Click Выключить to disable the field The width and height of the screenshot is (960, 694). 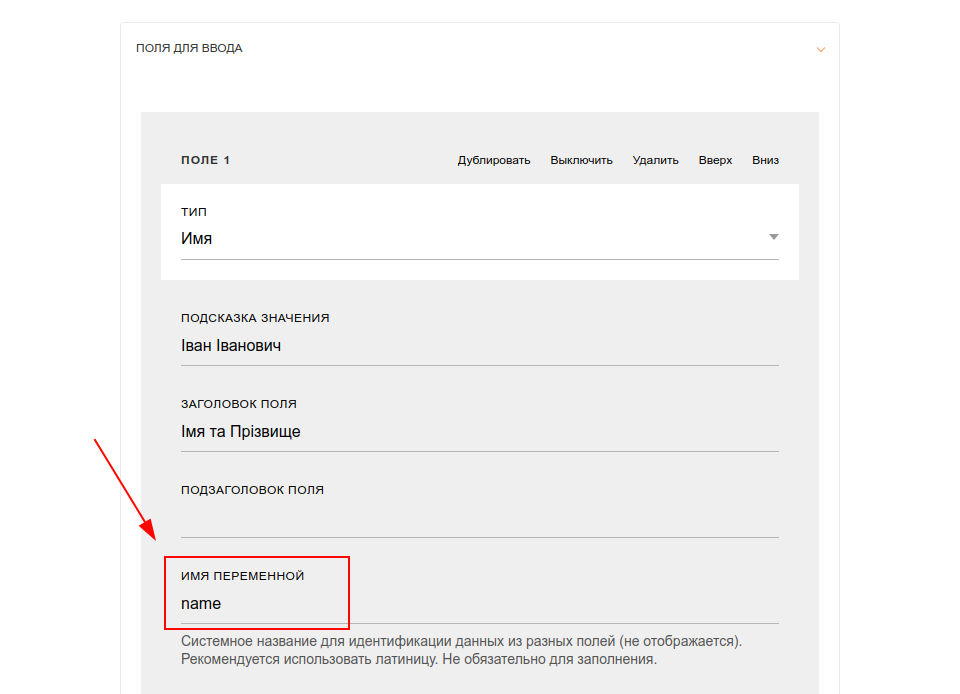click(581, 160)
